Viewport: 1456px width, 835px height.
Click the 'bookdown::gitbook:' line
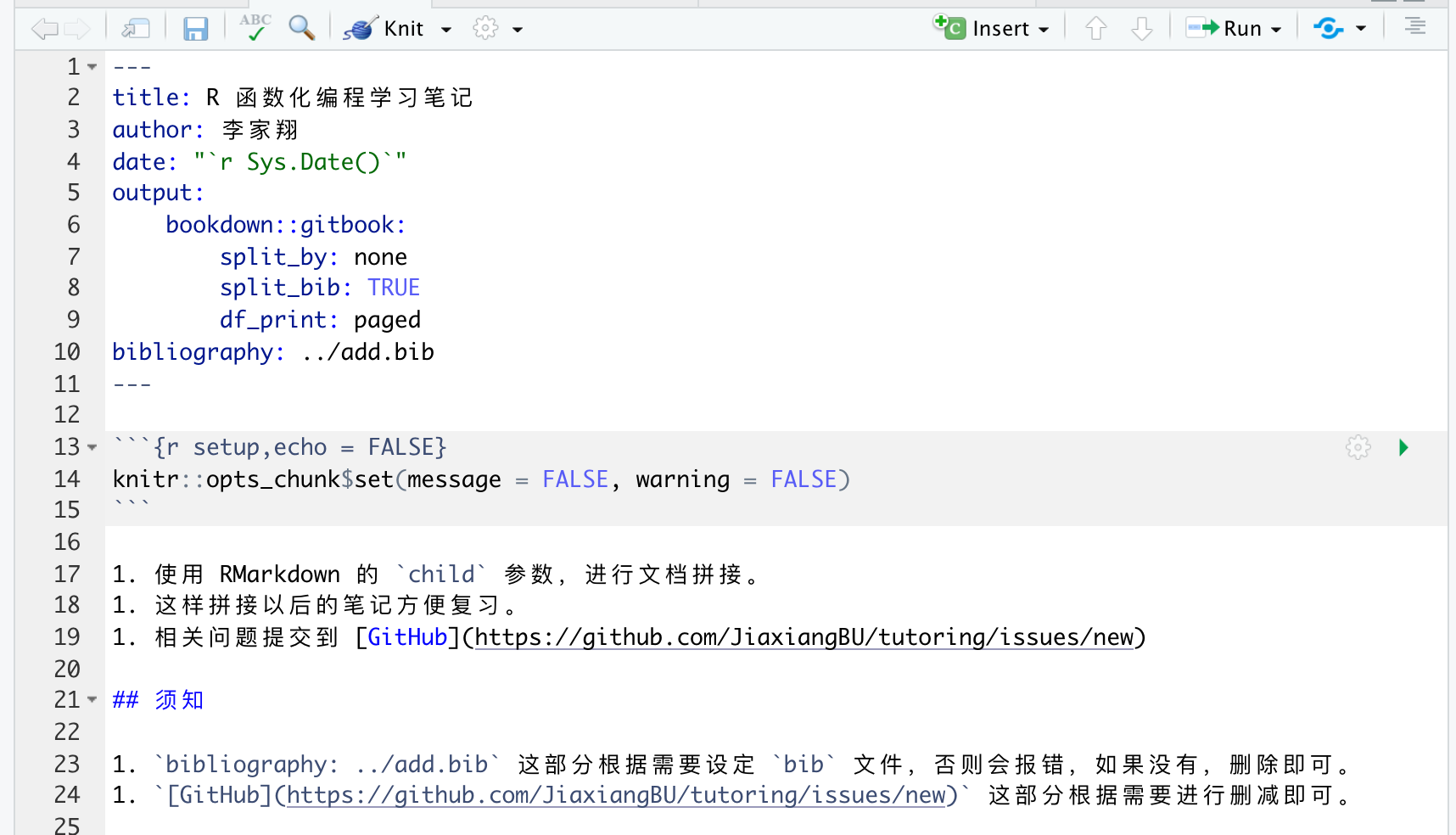point(286,225)
